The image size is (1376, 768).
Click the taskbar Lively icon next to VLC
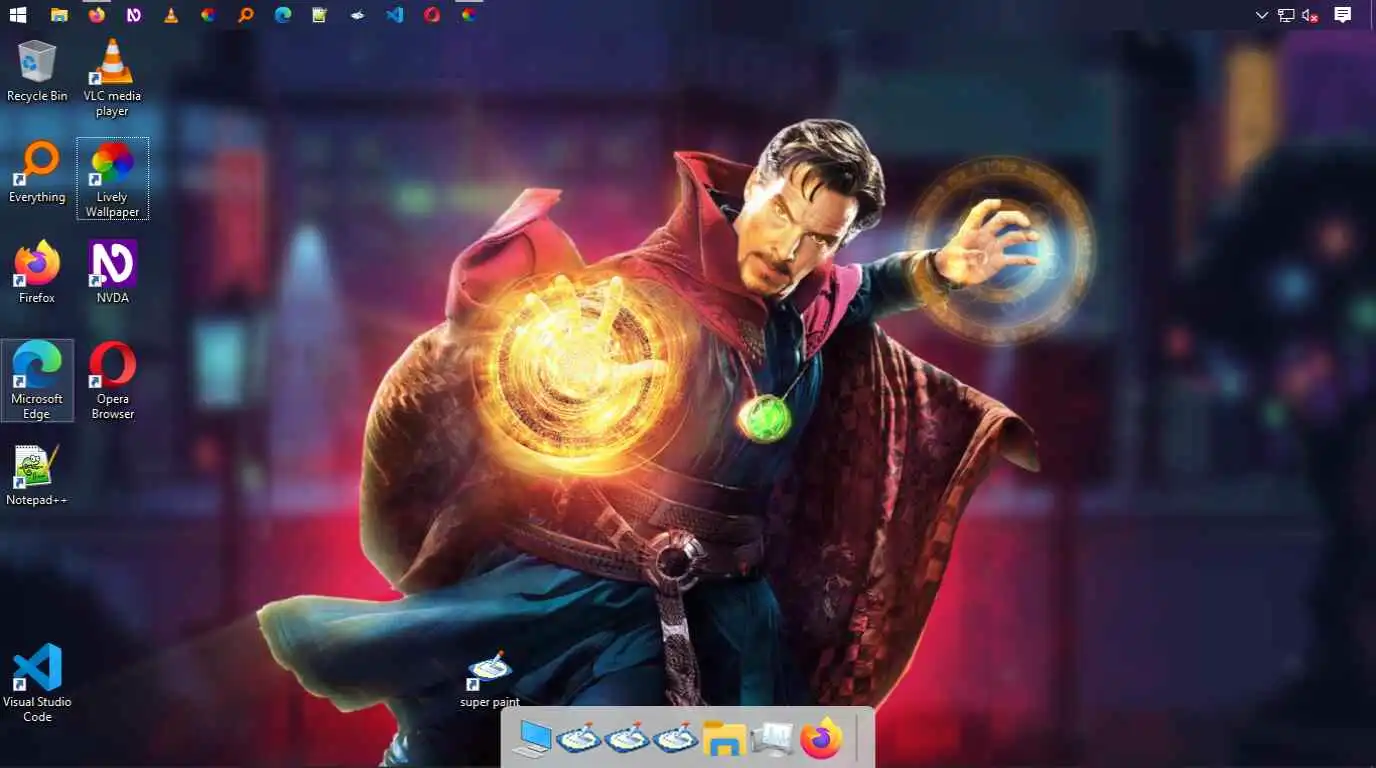pyautogui.click(x=208, y=15)
